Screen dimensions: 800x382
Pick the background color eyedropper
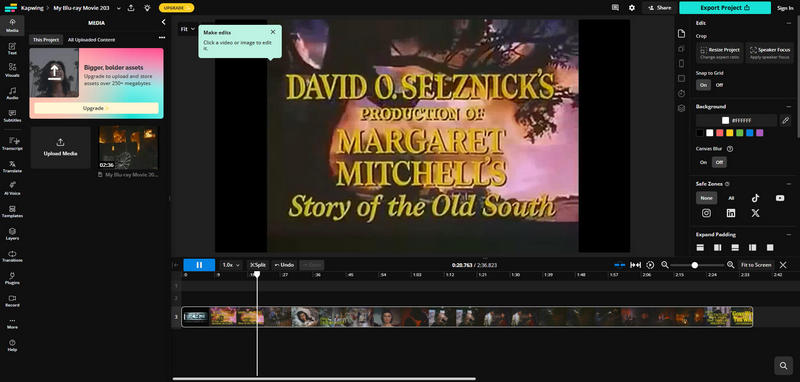tap(786, 120)
